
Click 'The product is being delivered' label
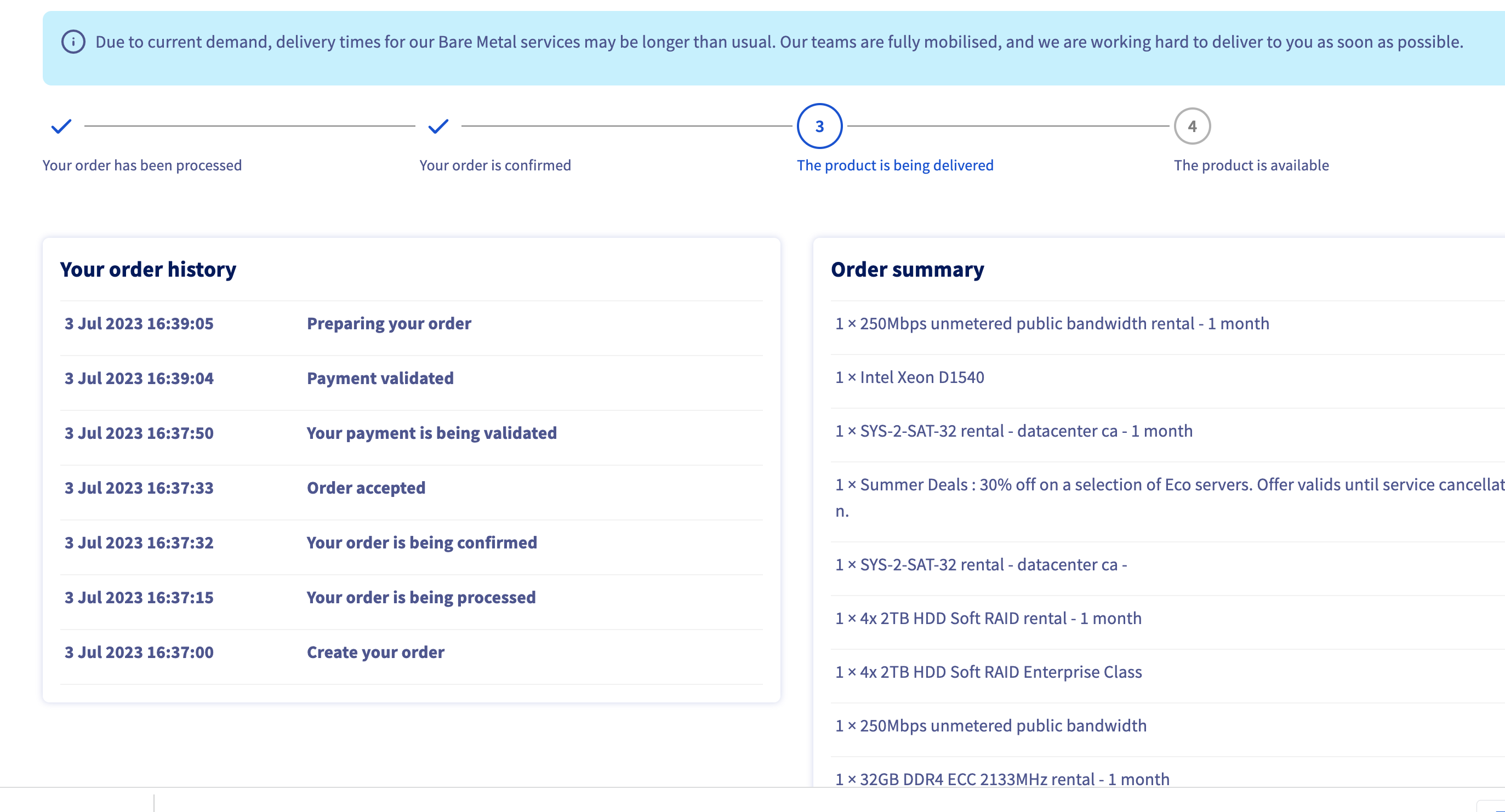pyautogui.click(x=895, y=165)
